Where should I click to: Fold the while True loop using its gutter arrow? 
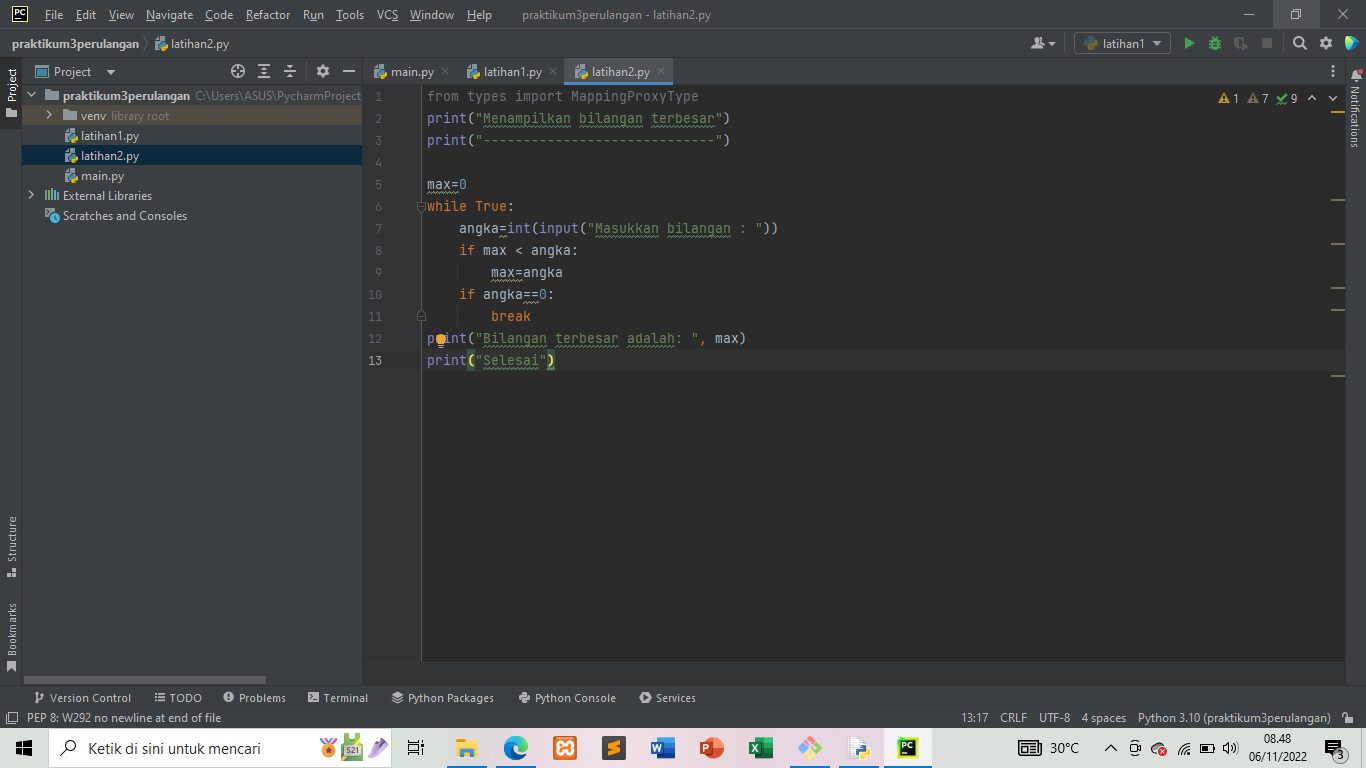[x=421, y=206]
